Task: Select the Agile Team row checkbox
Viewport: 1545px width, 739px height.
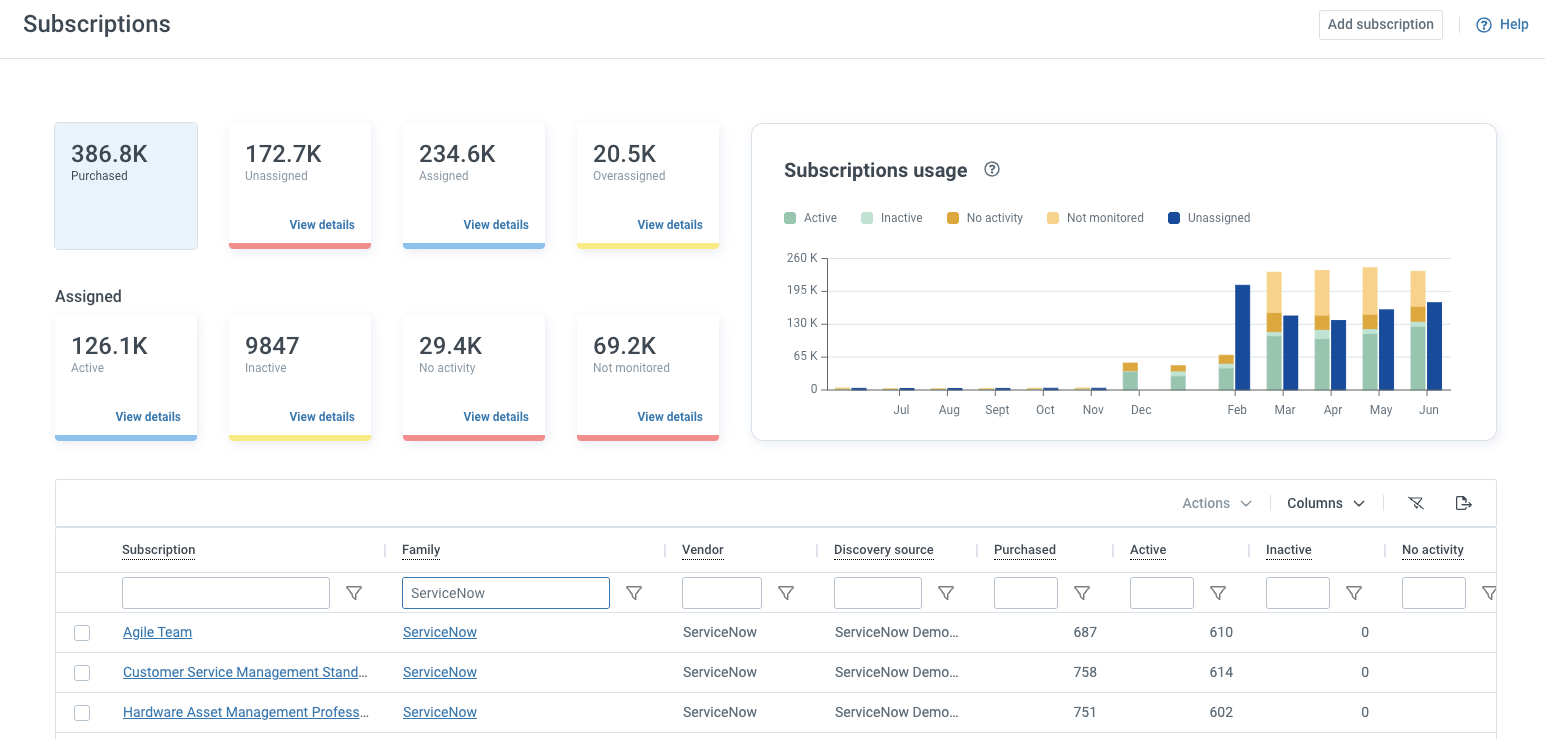Action: 82,633
